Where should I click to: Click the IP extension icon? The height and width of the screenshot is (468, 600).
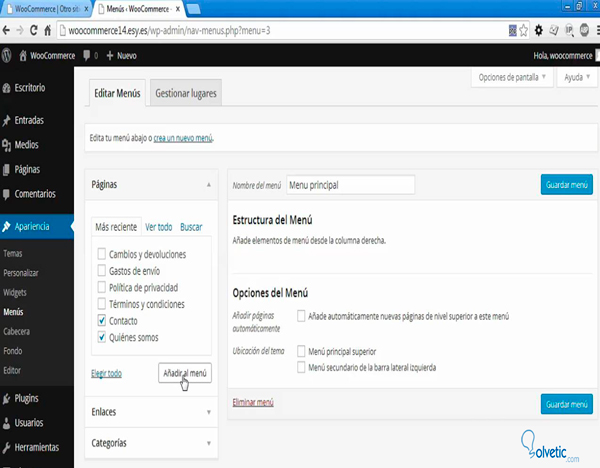(x=569, y=30)
